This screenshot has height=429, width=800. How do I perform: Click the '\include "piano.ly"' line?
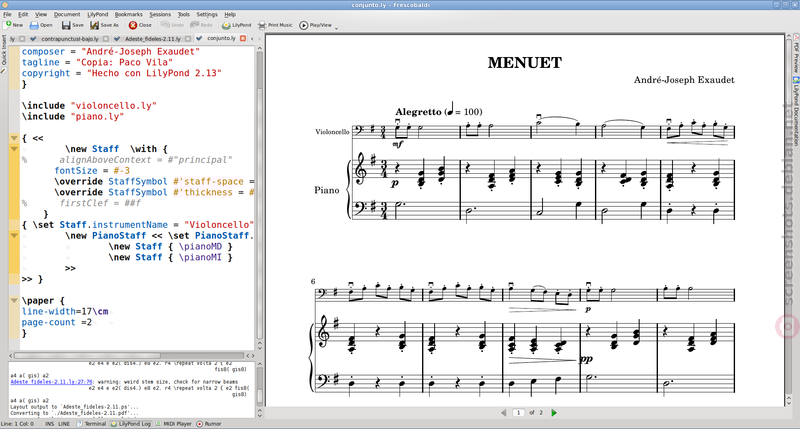[x=73, y=116]
